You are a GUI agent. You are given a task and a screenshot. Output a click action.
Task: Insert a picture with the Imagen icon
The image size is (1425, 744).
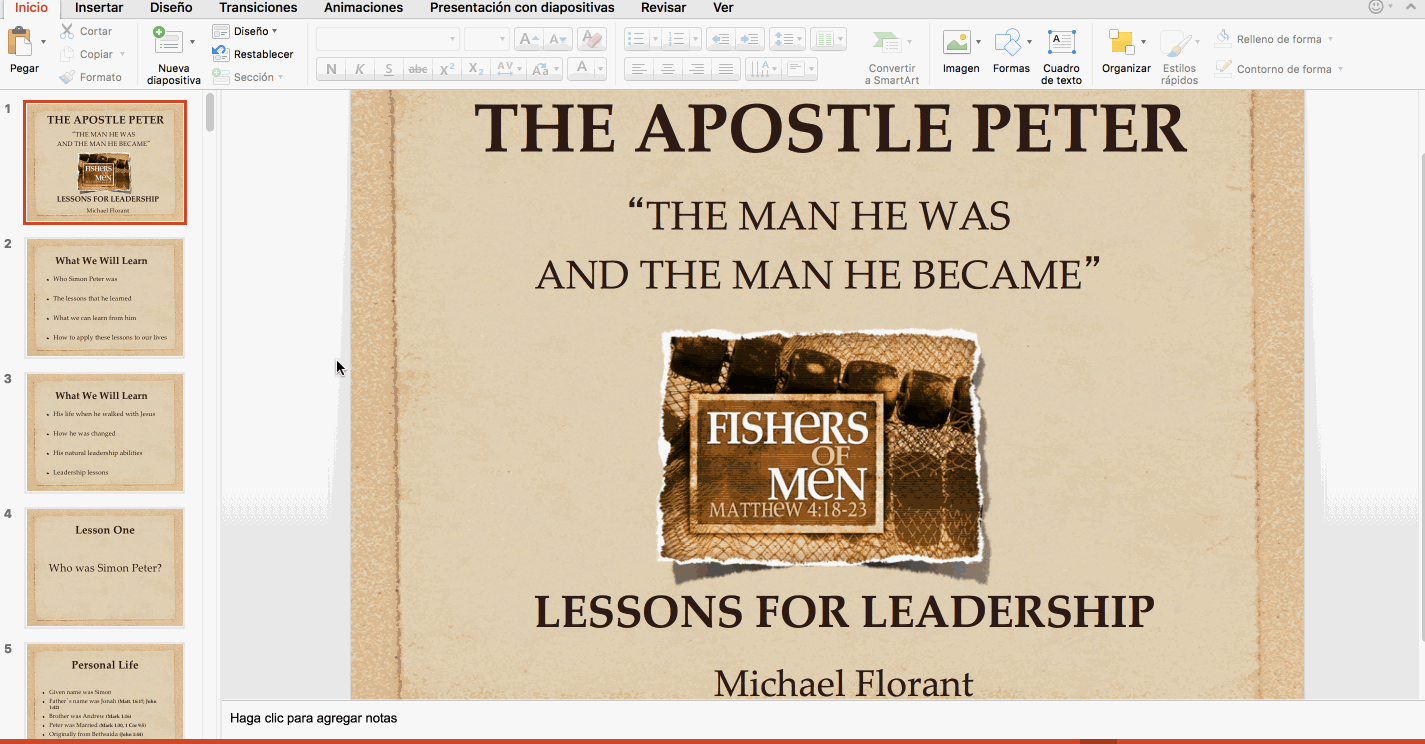957,43
